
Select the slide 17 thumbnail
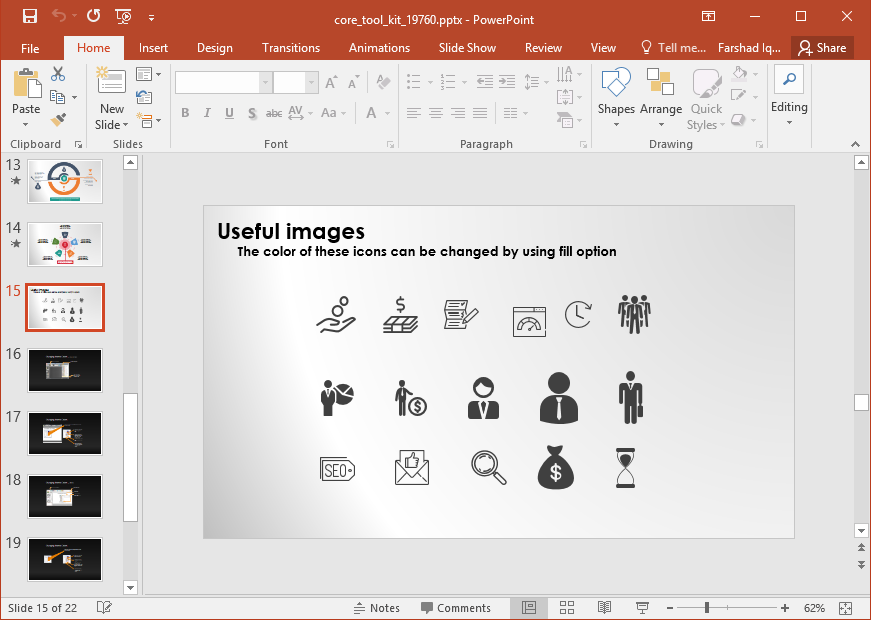[x=64, y=433]
